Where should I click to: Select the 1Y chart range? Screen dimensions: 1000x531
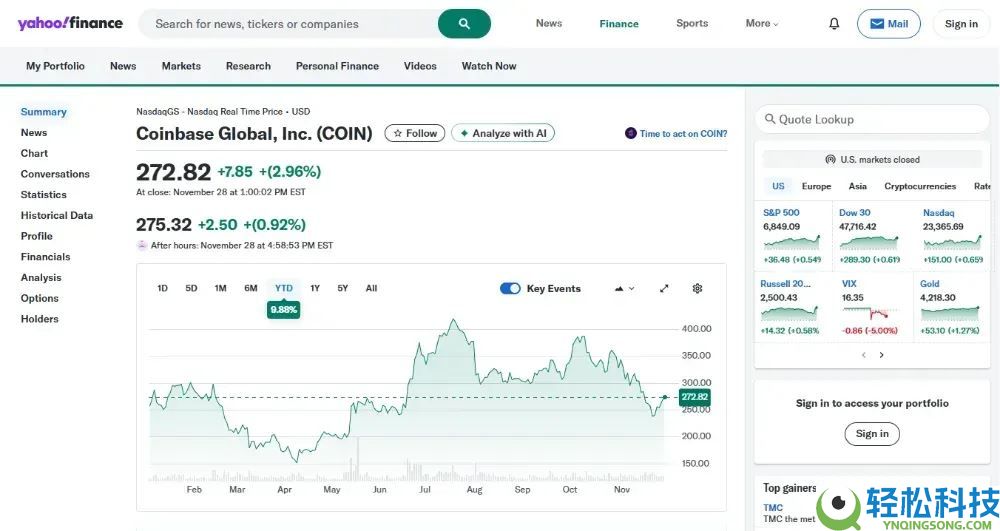[x=315, y=288]
